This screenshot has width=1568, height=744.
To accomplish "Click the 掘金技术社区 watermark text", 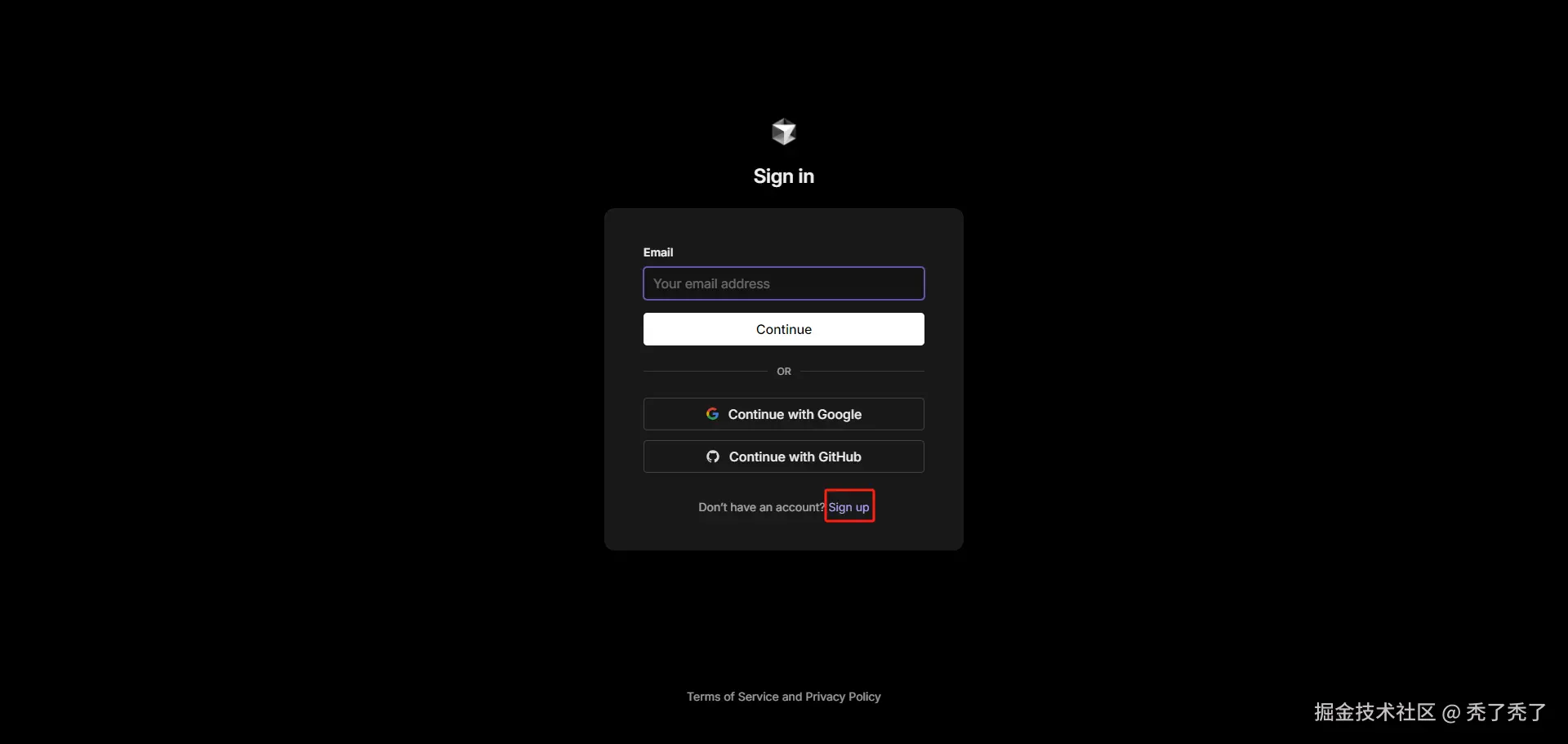I will (1374, 712).
